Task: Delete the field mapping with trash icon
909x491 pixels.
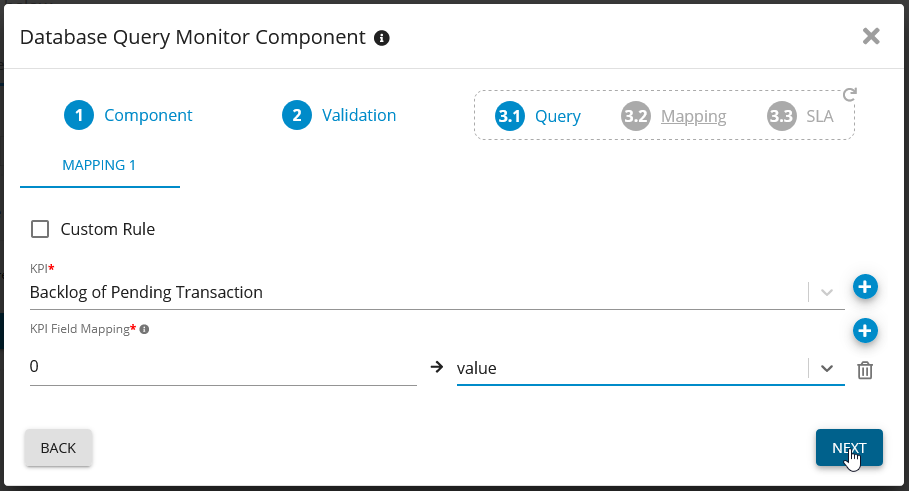Action: pos(865,370)
